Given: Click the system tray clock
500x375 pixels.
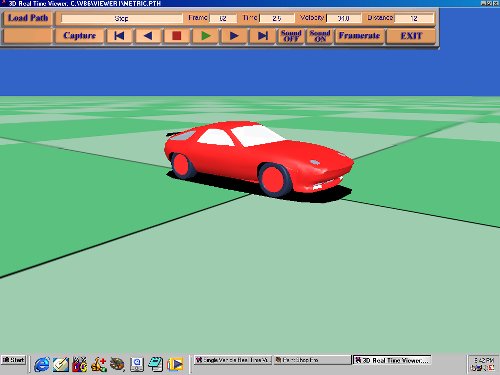Looking at the screenshot, I should pyautogui.click(x=484, y=360).
